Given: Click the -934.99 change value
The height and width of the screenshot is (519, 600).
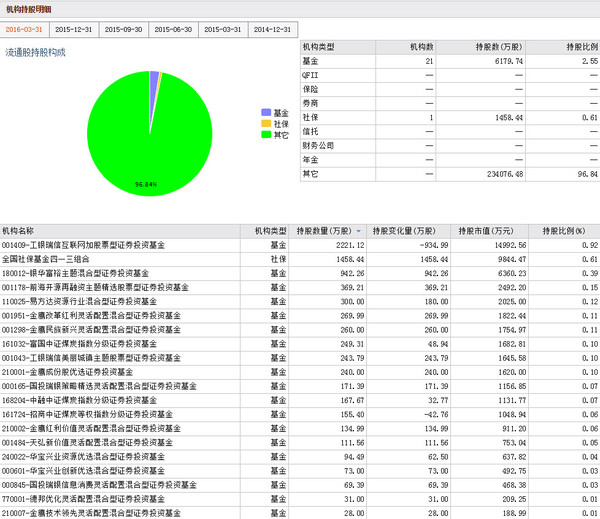Looking at the screenshot, I should [x=434, y=245].
